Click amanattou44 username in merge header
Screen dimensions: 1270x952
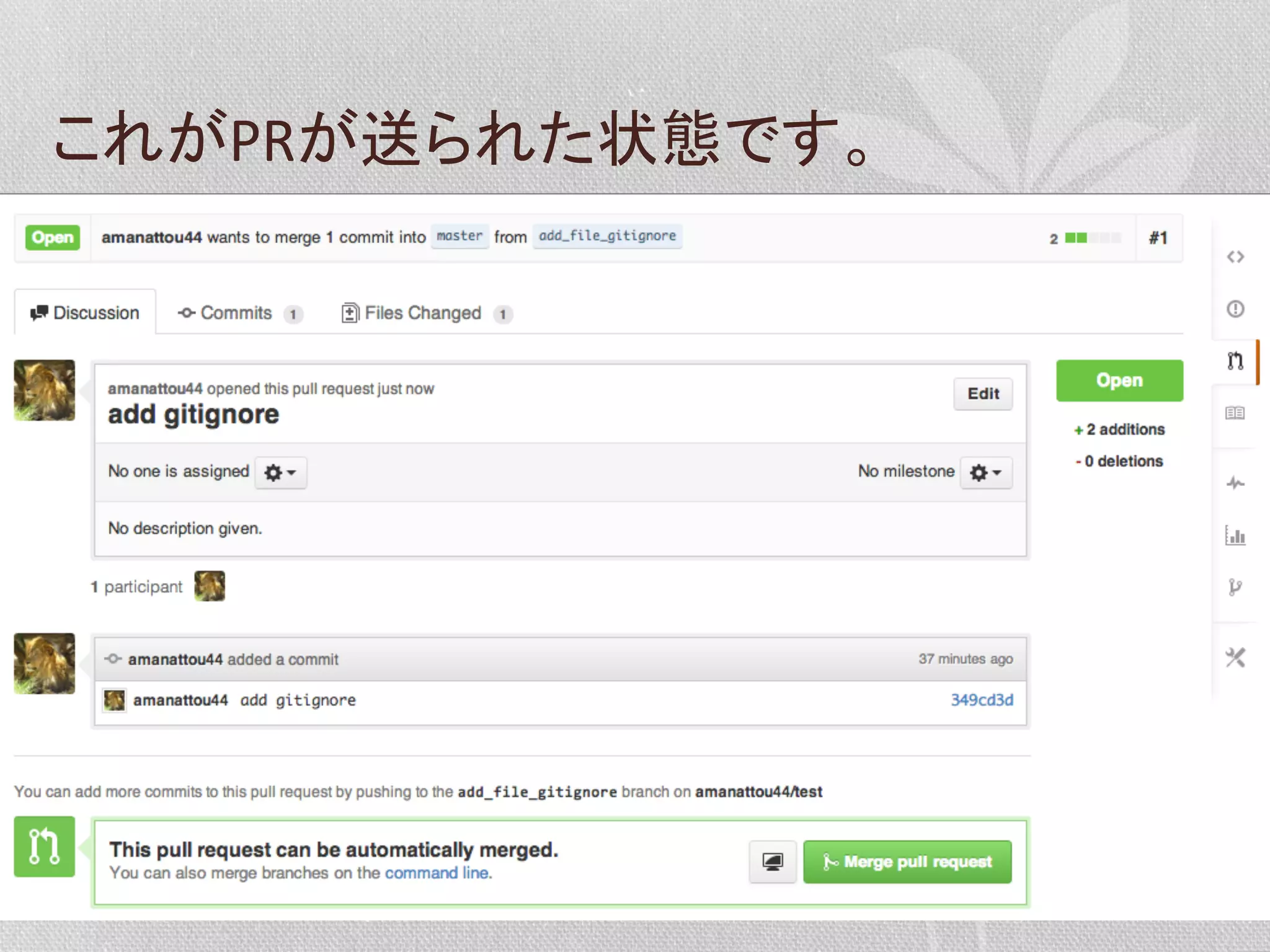152,237
